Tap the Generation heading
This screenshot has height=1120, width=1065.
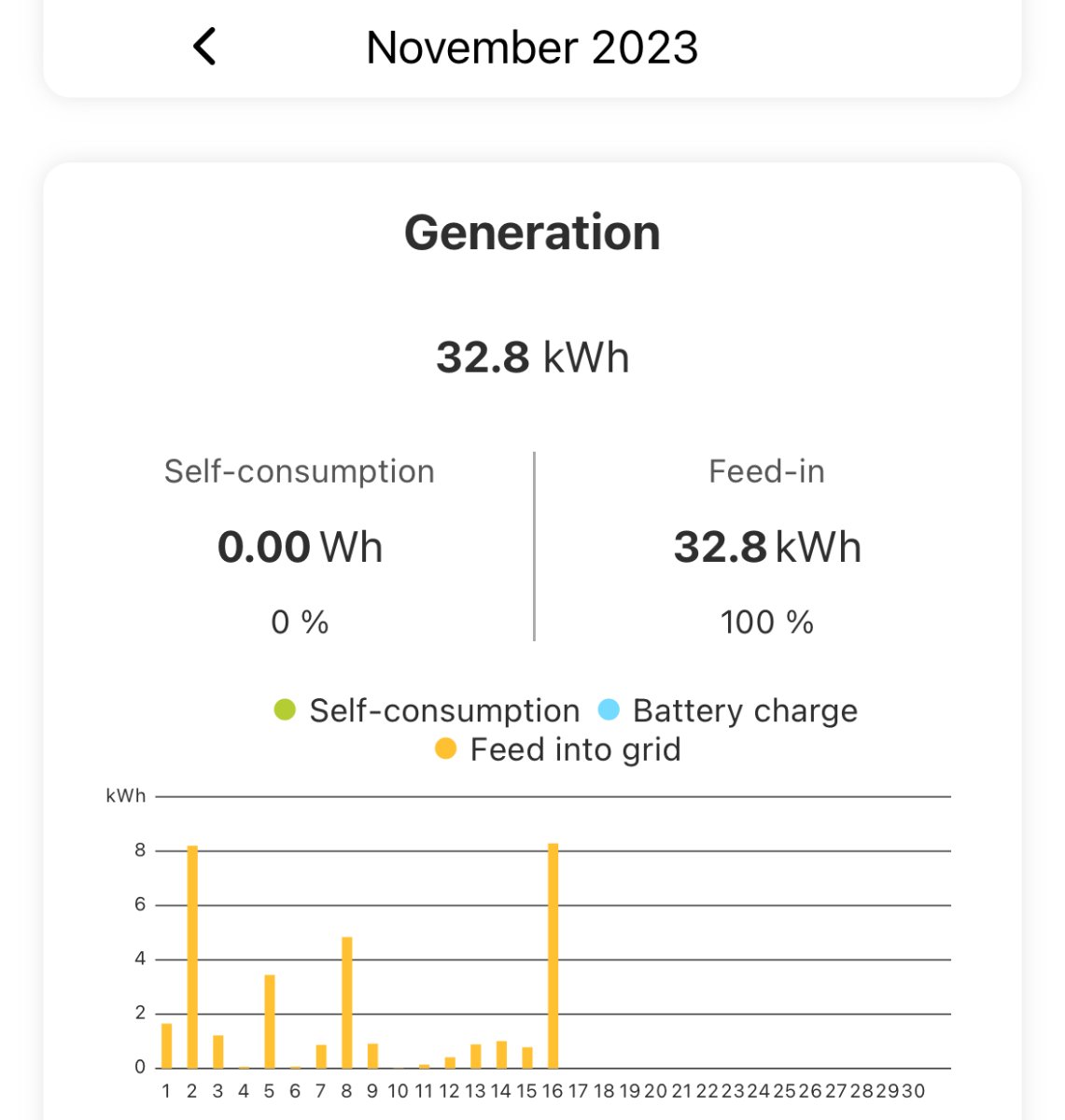[532, 232]
